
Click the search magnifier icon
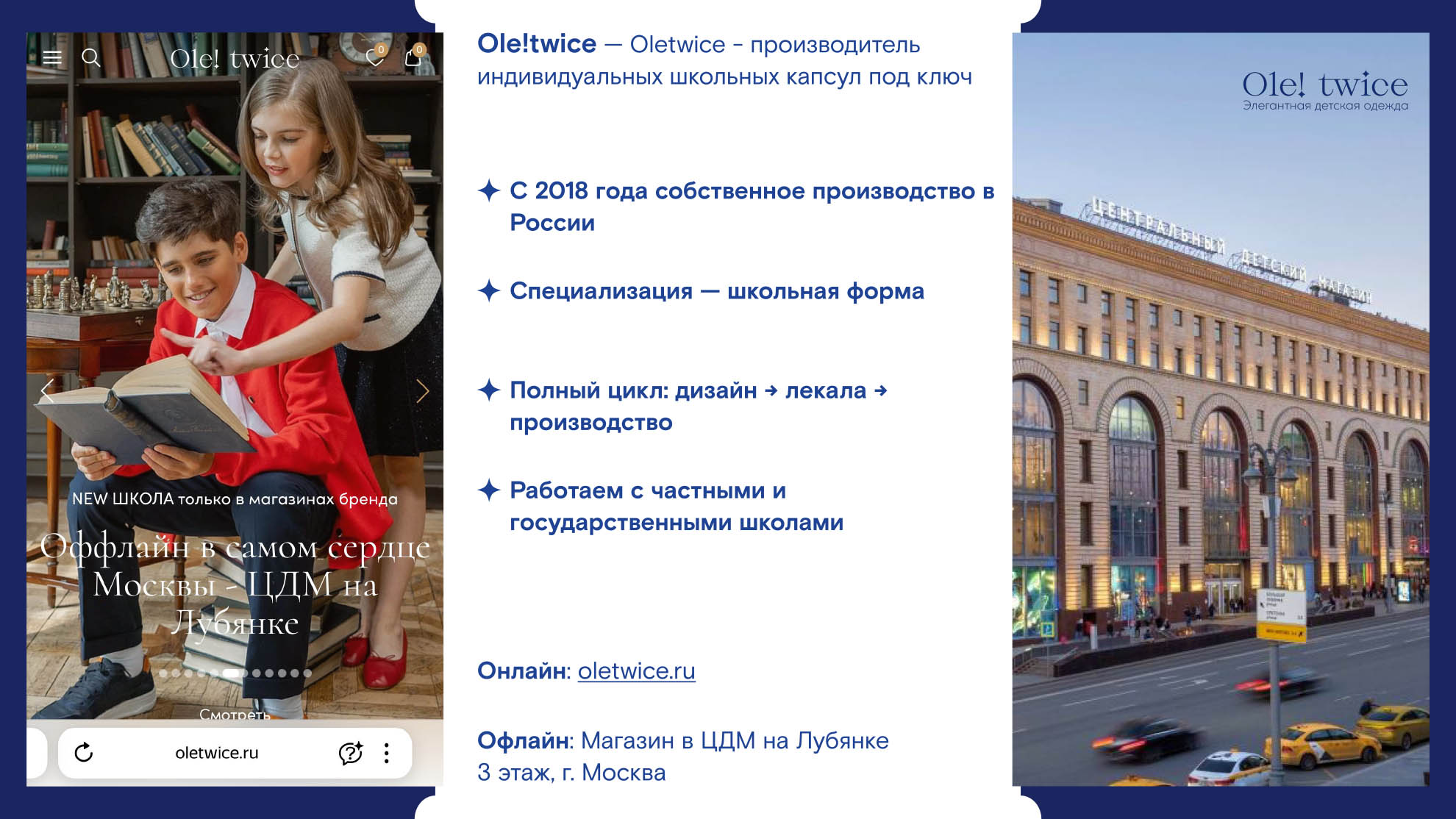click(90, 57)
